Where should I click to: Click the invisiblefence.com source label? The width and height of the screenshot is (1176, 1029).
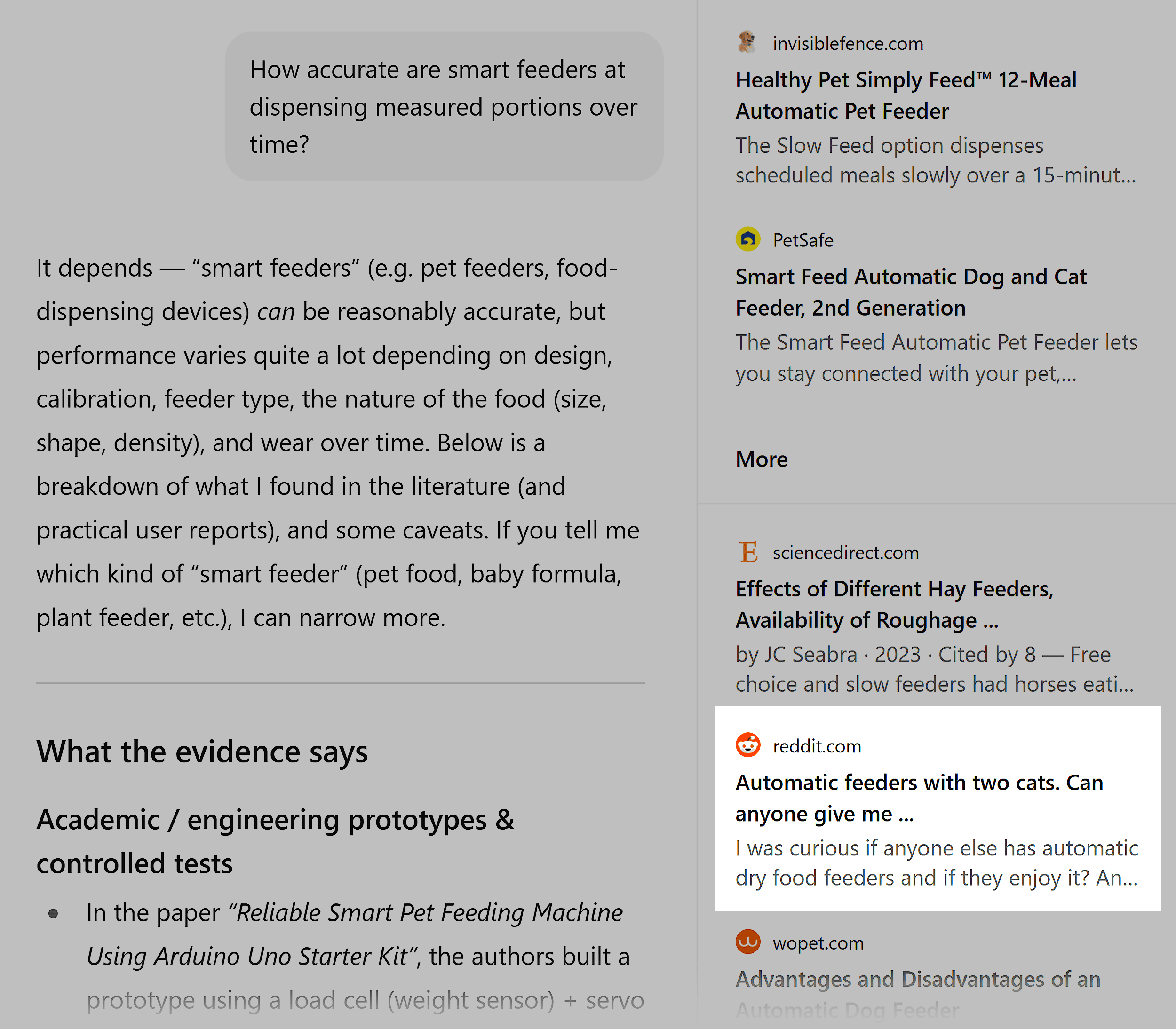(x=848, y=43)
